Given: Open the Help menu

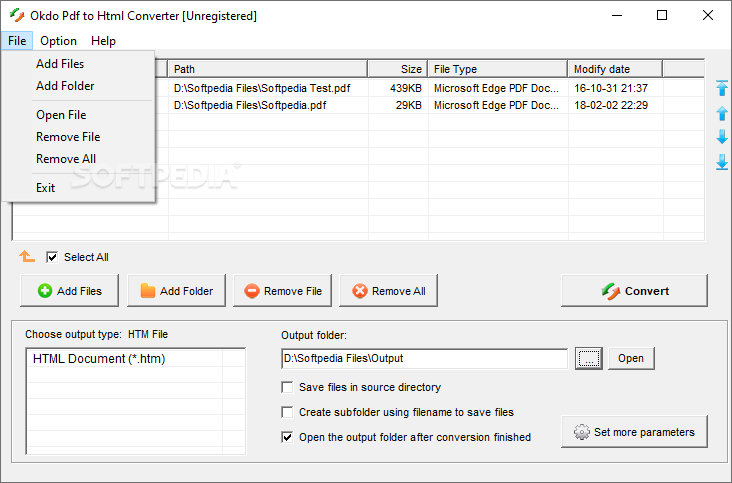Looking at the screenshot, I should tap(103, 41).
